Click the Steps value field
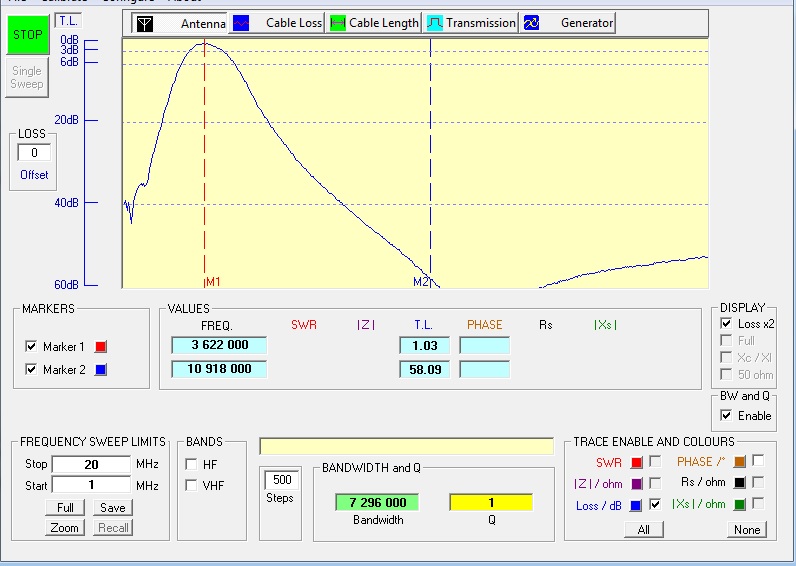This screenshot has width=796, height=566. pyautogui.click(x=281, y=480)
